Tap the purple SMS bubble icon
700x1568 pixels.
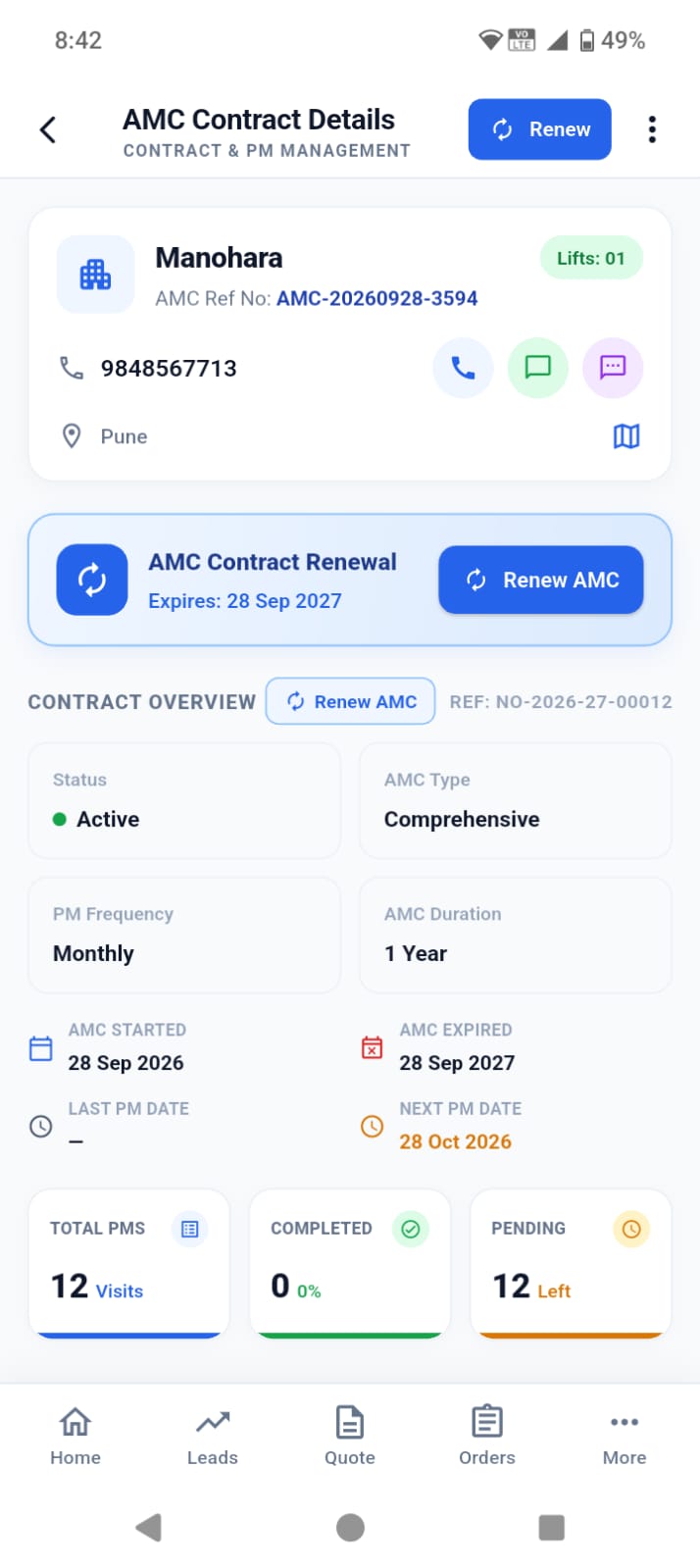613,368
